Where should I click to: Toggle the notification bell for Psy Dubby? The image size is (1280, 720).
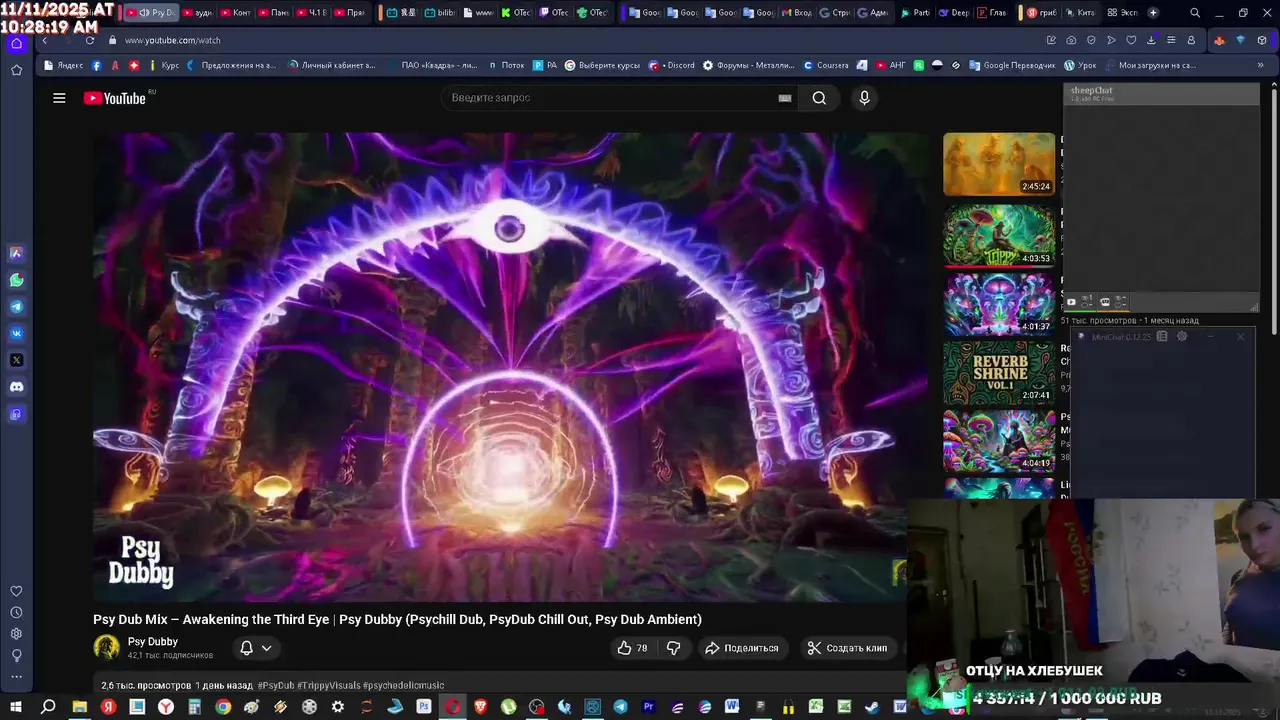tap(246, 648)
